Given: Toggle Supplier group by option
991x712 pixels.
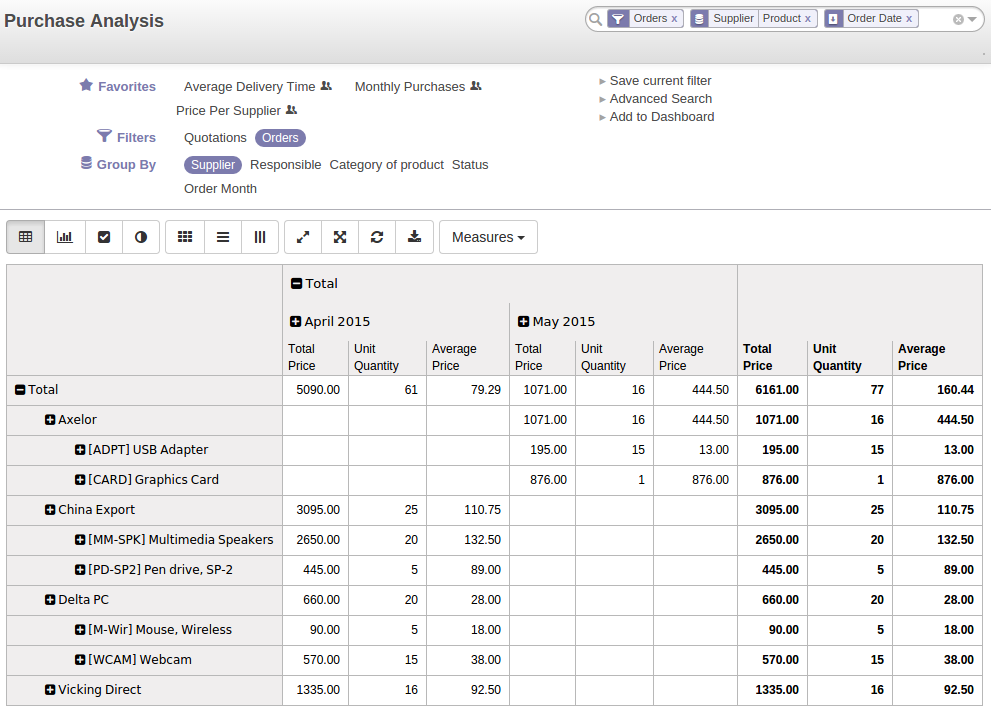Looking at the screenshot, I should point(213,165).
